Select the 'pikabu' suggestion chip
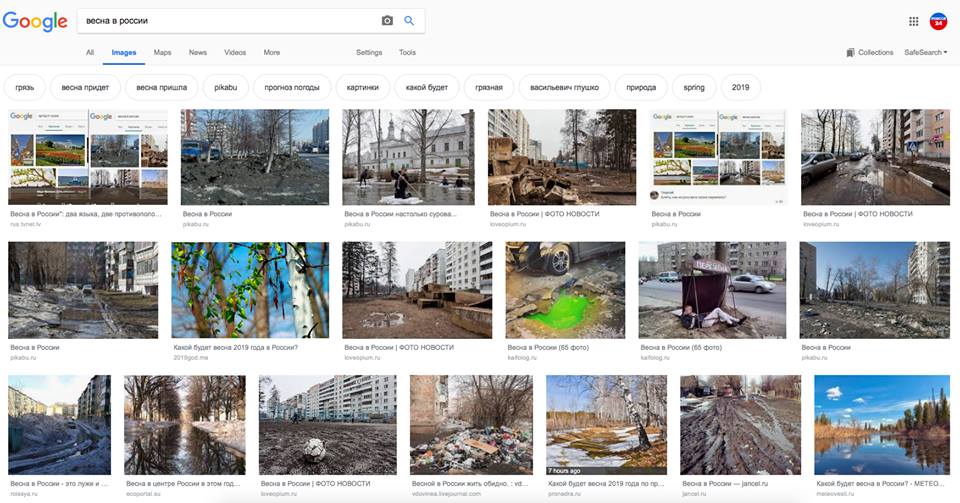Viewport: 960px width, 503px height. [x=226, y=87]
